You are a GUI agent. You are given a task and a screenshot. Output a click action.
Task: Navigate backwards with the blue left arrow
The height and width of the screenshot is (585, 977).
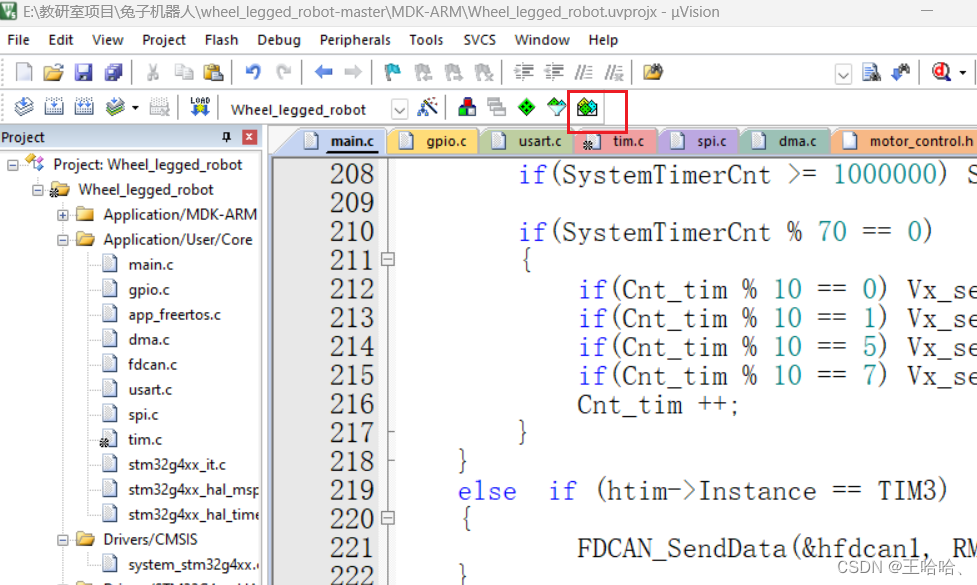point(323,72)
